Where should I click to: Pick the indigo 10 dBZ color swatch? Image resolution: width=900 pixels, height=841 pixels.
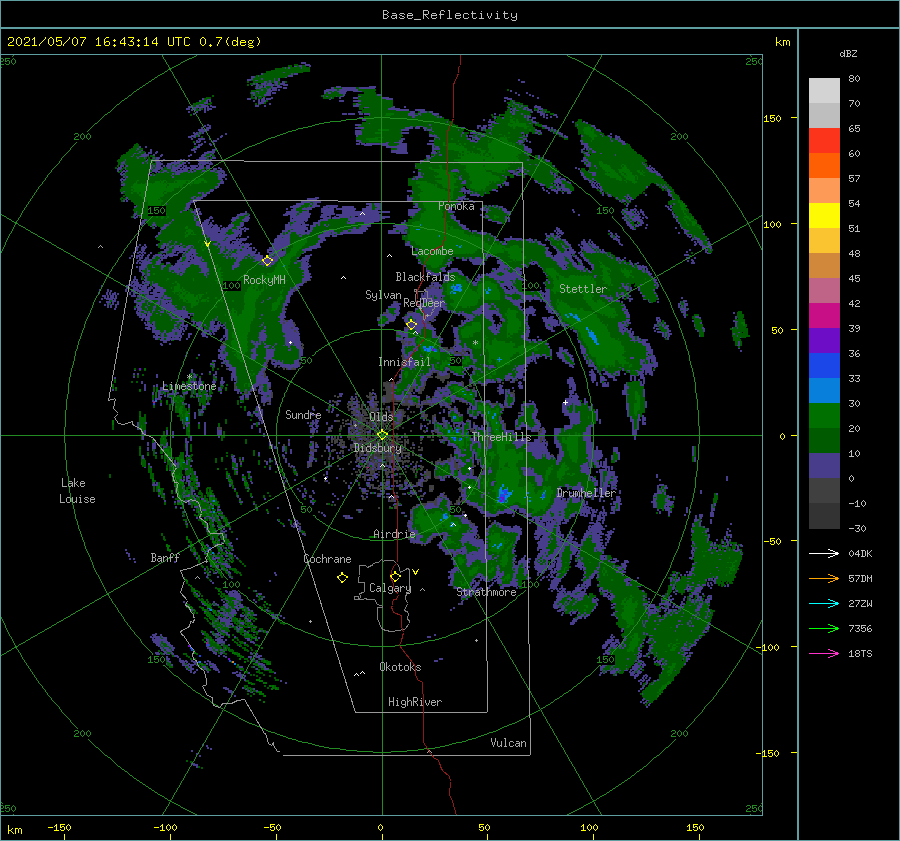[x=824, y=466]
